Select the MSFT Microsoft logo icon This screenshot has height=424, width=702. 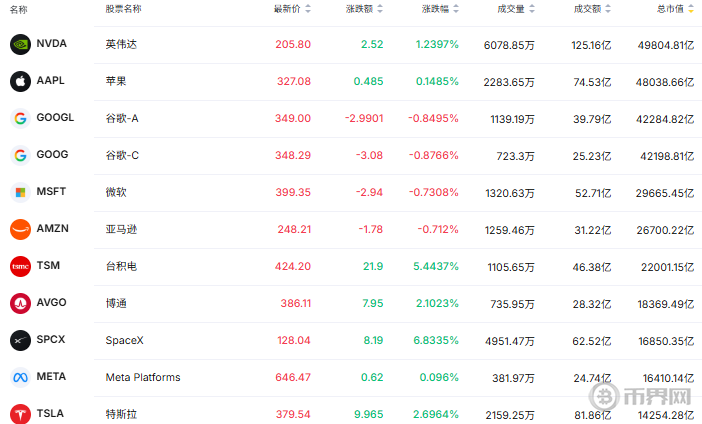click(20, 193)
